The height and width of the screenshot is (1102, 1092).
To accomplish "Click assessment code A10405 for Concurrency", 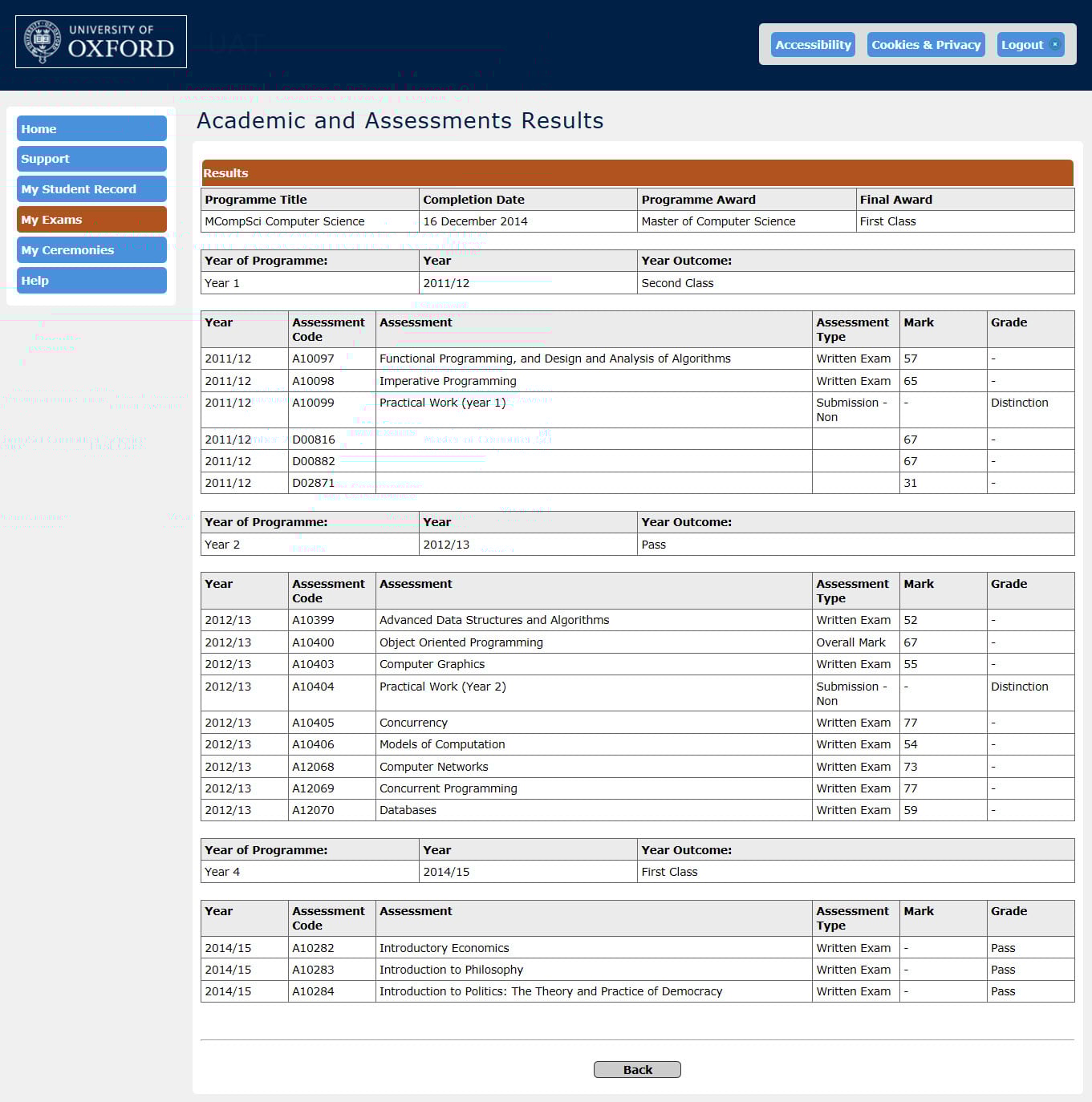I will click(313, 723).
